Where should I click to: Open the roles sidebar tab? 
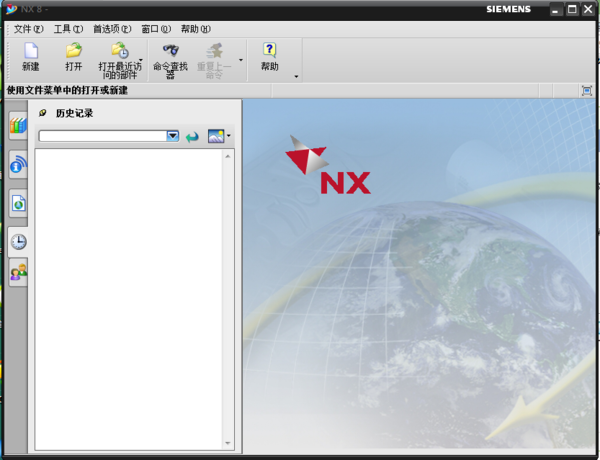coord(18,272)
